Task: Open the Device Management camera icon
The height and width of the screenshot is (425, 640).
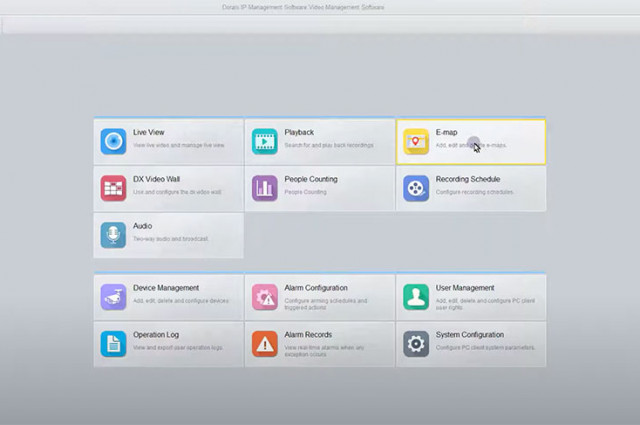Action: pyautogui.click(x=113, y=297)
